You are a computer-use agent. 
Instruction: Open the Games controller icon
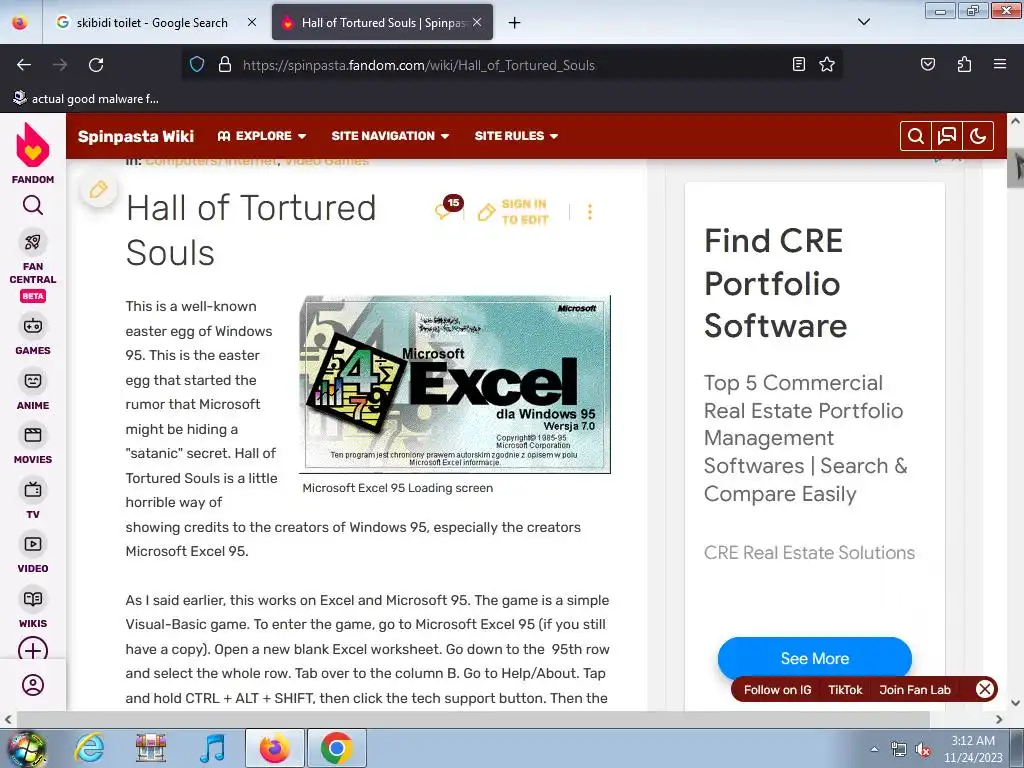[x=33, y=326]
